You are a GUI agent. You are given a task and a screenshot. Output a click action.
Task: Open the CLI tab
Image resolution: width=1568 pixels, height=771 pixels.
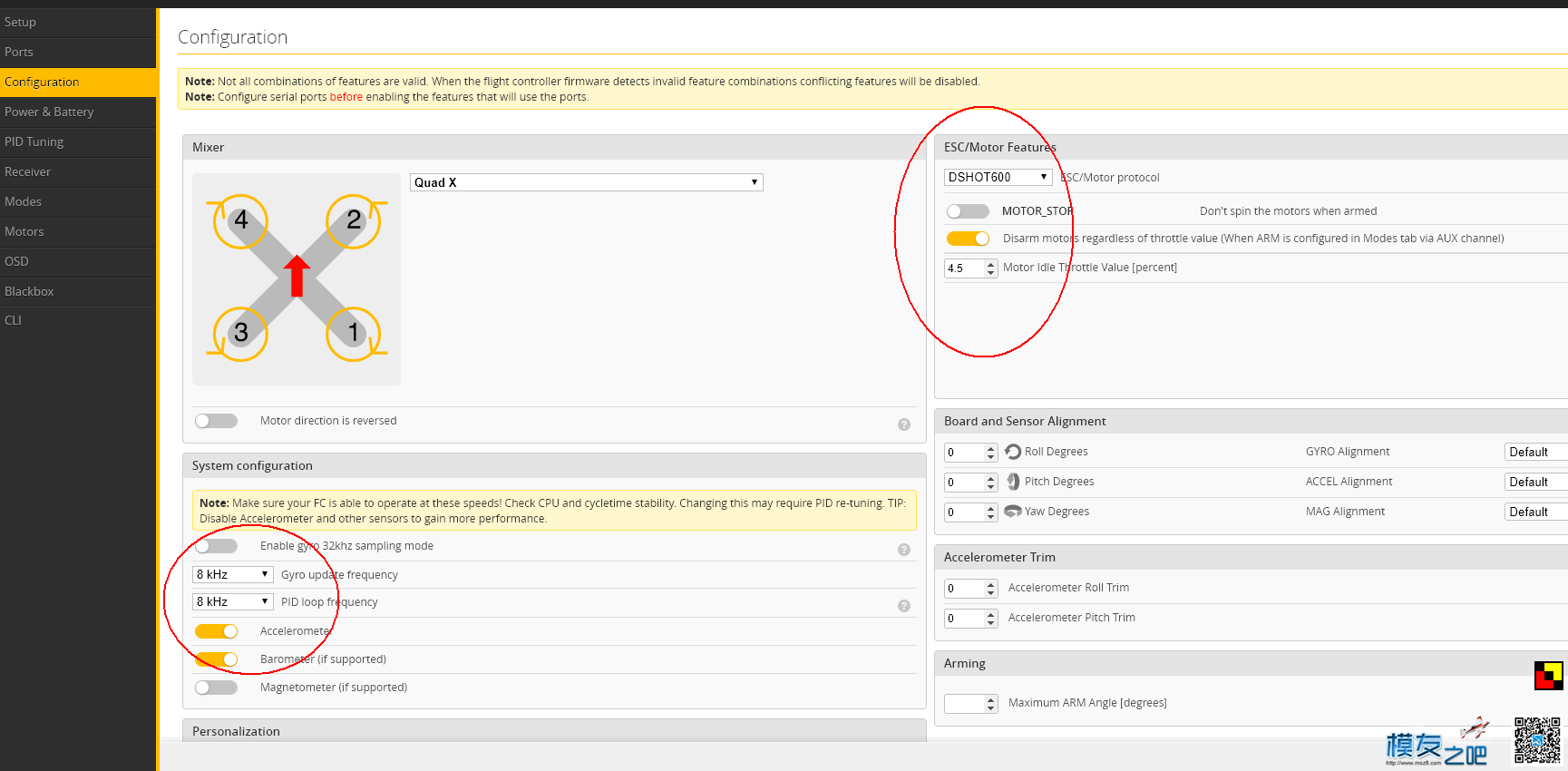(x=78, y=320)
